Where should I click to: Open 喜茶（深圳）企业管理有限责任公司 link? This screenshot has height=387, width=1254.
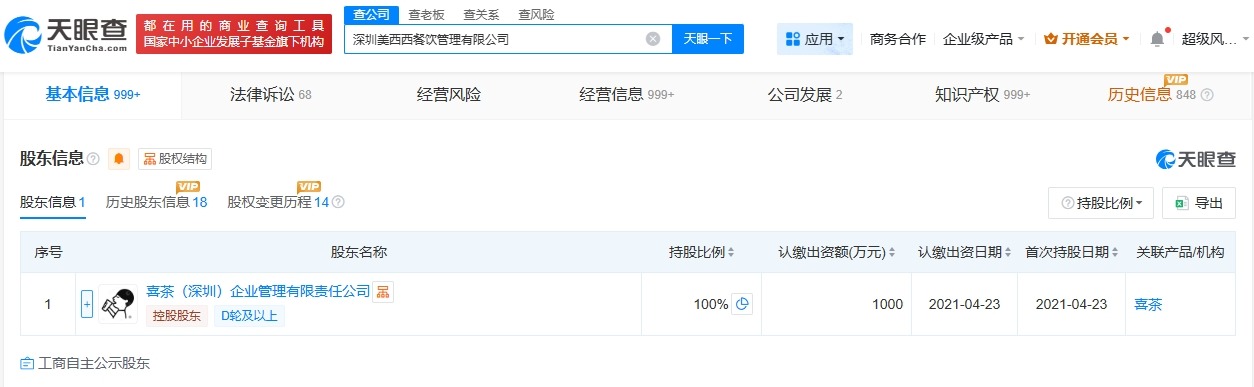(258, 291)
